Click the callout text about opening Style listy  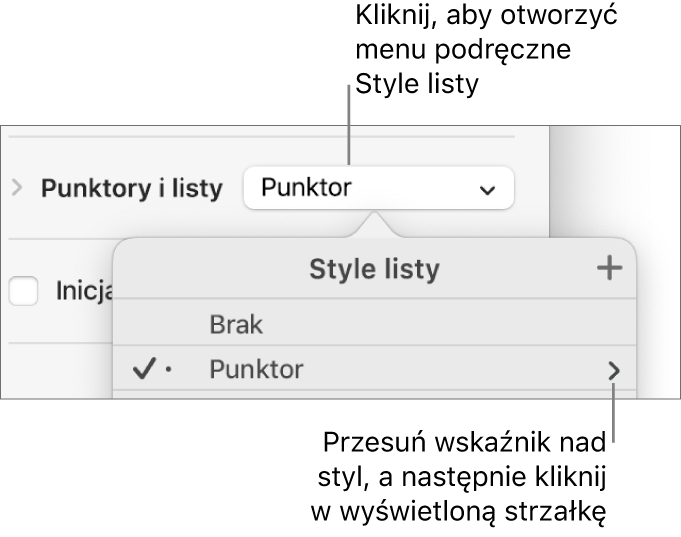click(462, 51)
